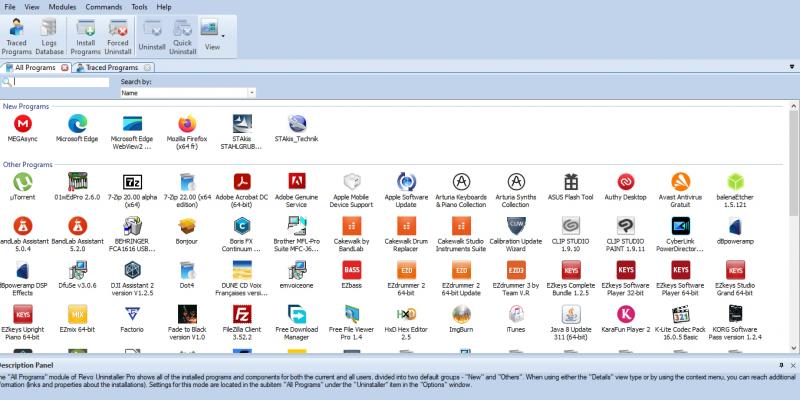
Task: Open the File menu
Action: [10, 7]
